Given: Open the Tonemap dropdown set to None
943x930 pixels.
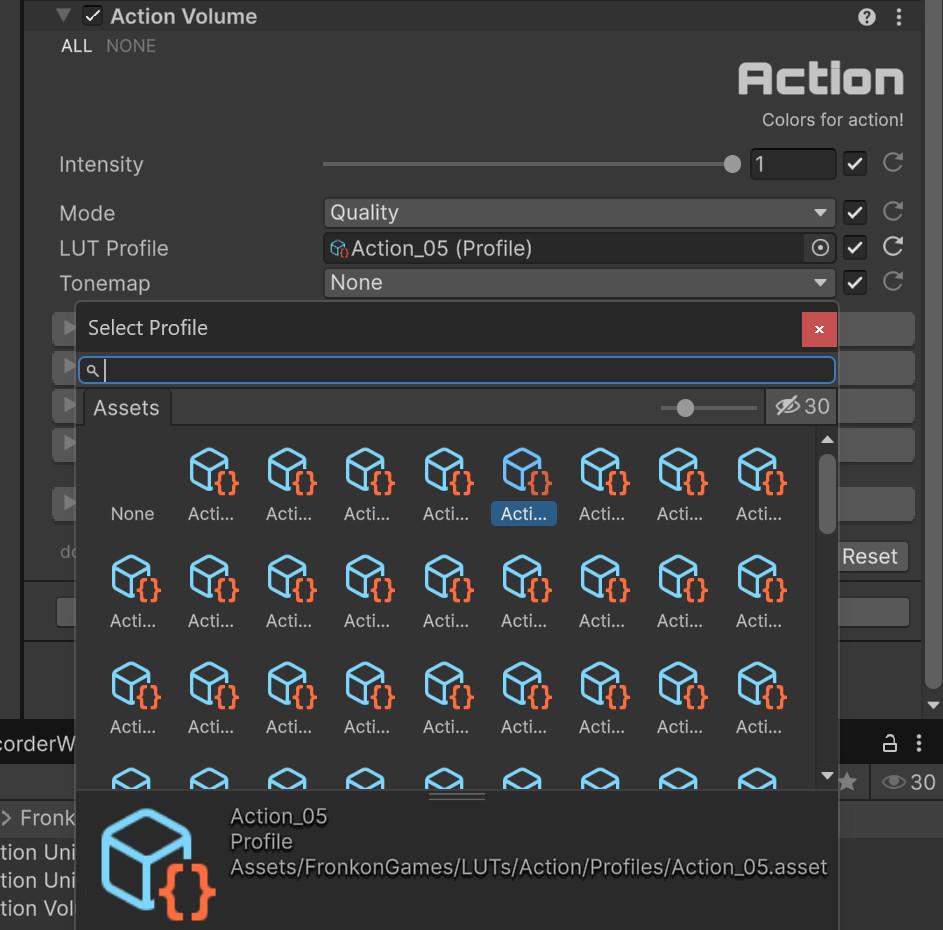Looking at the screenshot, I should (x=579, y=283).
